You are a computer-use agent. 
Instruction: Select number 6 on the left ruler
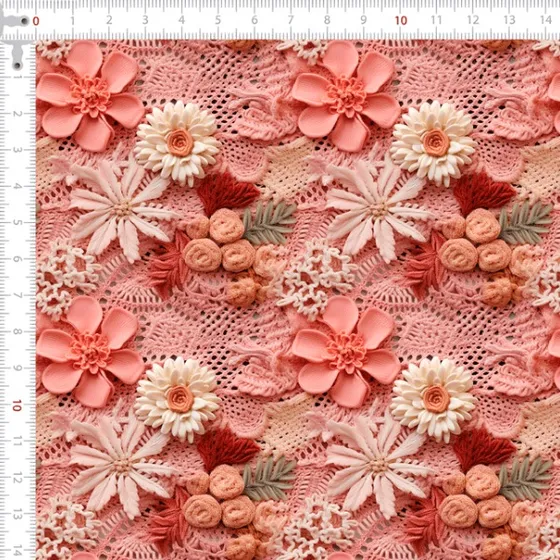(x=16, y=259)
